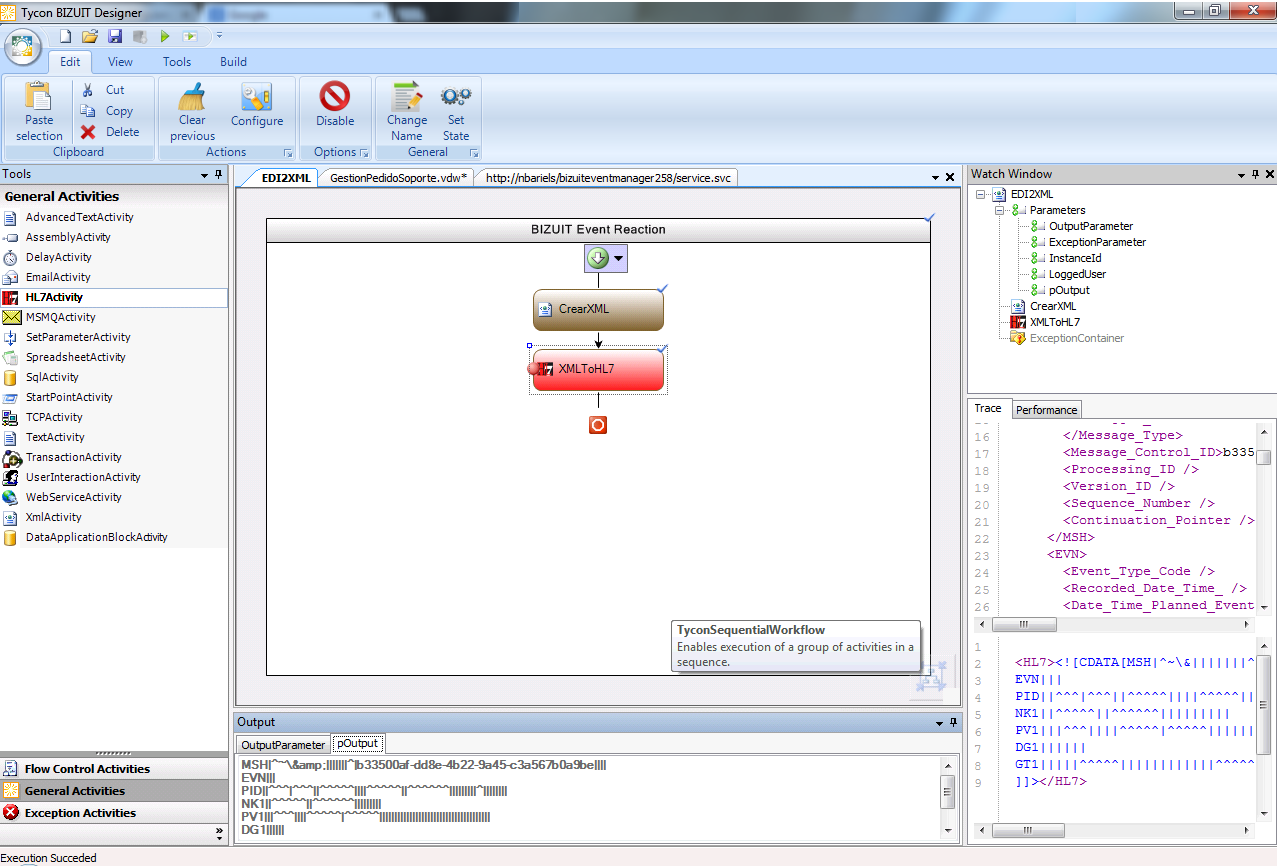Screen dimensions: 1277x866
Task: Switch to the Performance tab
Action: 1047,410
